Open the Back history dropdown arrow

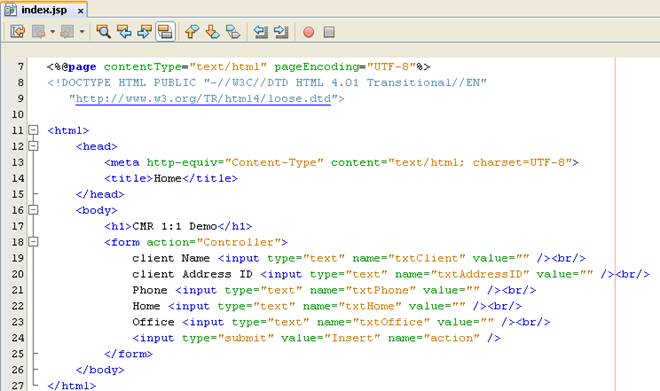[x=53, y=32]
